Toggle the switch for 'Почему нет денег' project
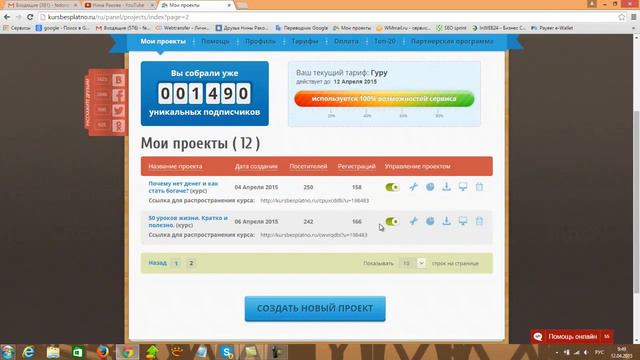This screenshot has width=640, height=360. (x=392, y=187)
